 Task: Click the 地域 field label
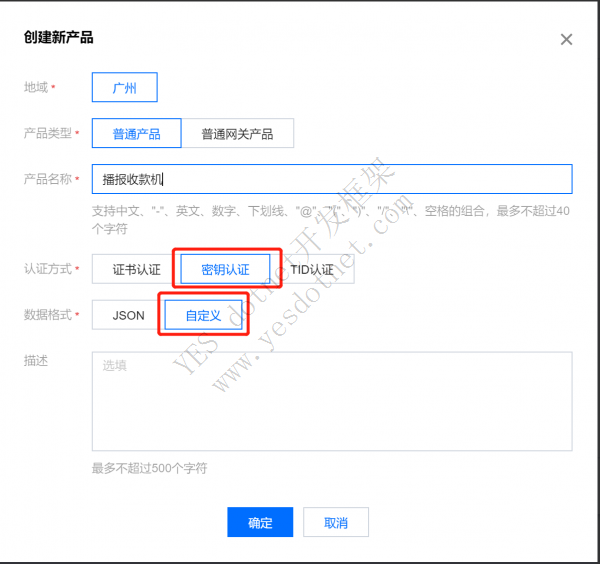pos(36,88)
